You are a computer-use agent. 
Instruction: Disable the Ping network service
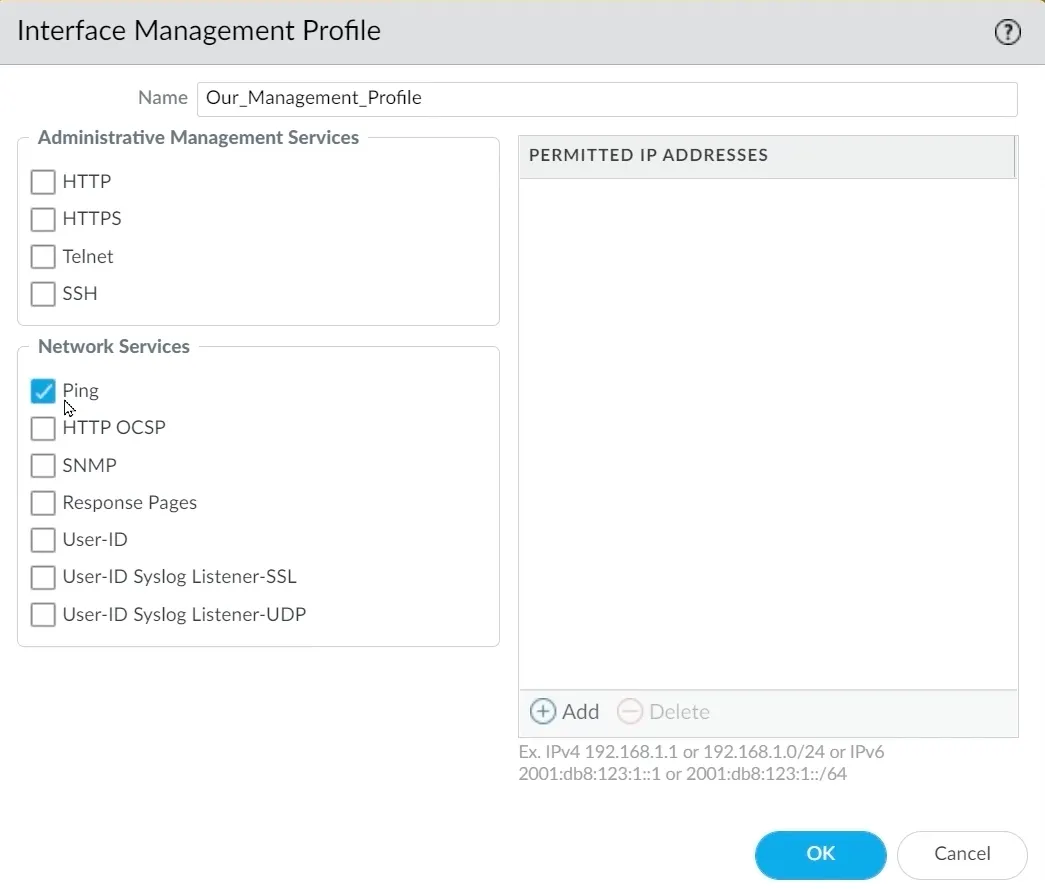coord(43,391)
